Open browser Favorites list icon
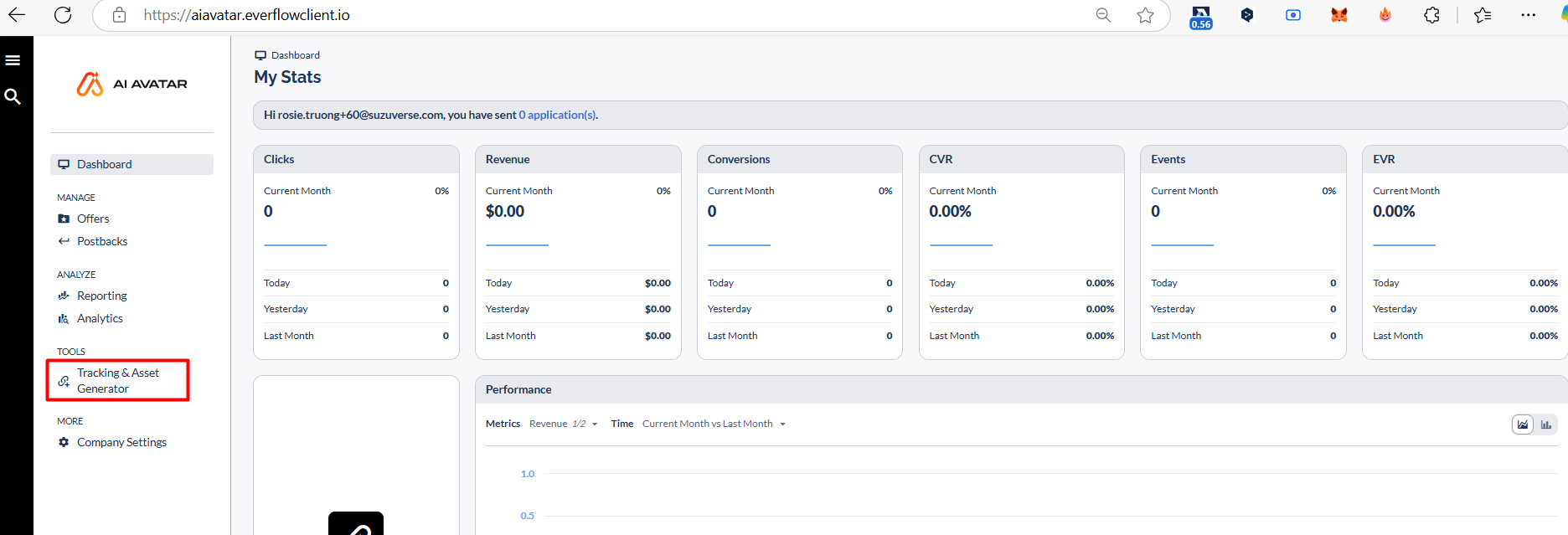 1483,15
